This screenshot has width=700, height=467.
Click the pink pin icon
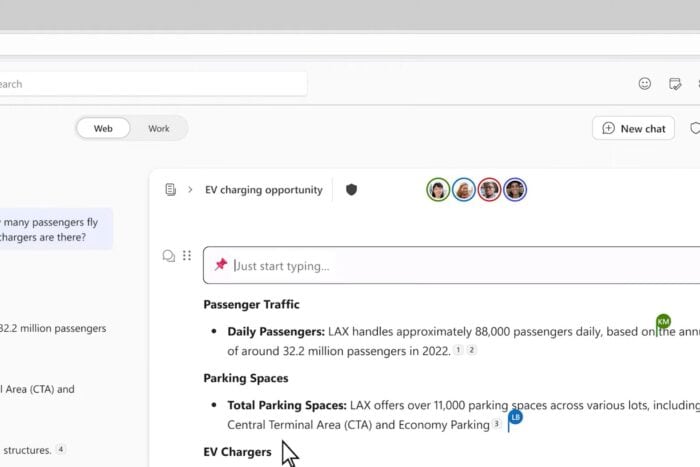221,265
